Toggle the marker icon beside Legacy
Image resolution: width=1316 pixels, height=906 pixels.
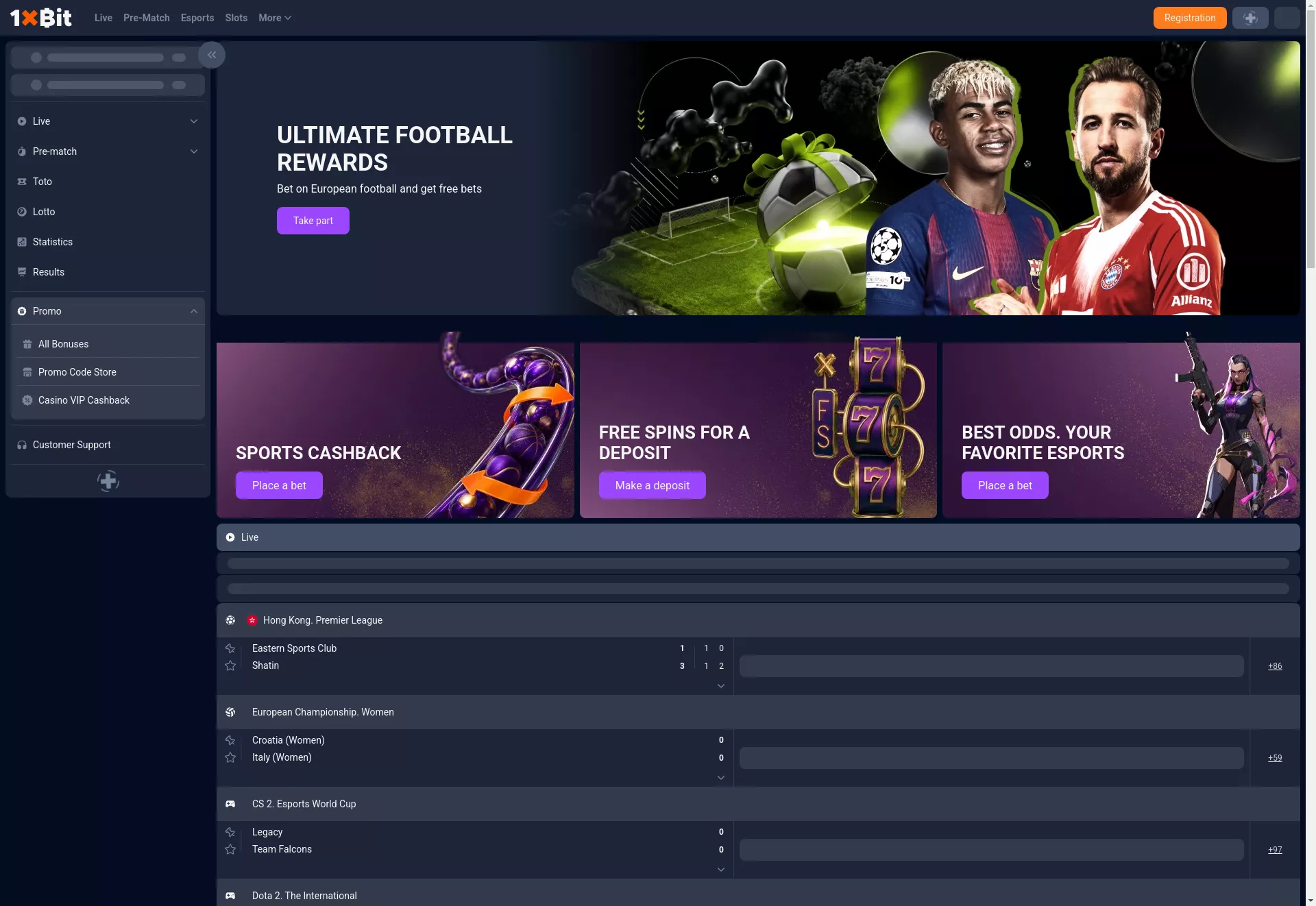230,832
